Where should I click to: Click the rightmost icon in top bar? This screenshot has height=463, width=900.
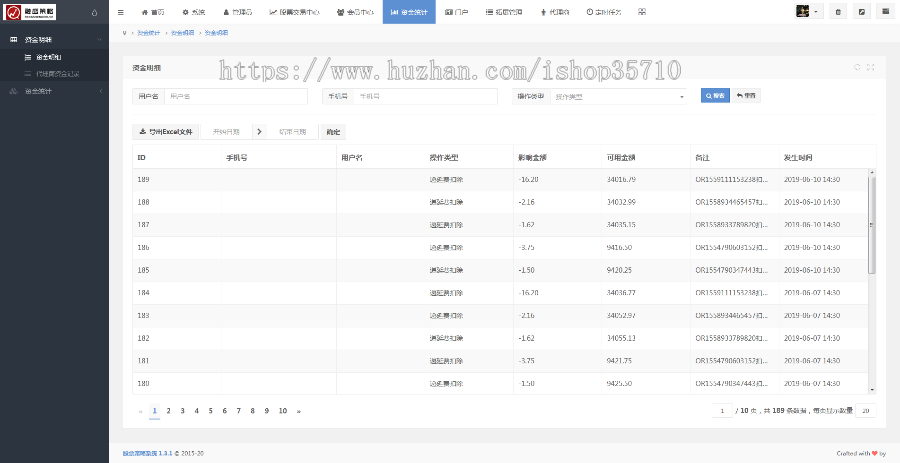[884, 12]
